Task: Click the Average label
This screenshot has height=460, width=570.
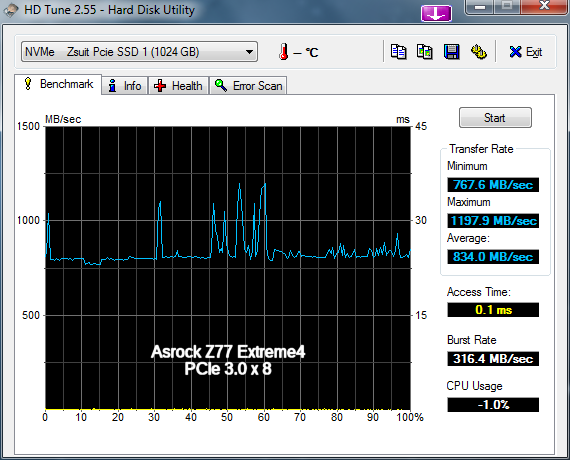Action: pyautogui.click(x=468, y=238)
